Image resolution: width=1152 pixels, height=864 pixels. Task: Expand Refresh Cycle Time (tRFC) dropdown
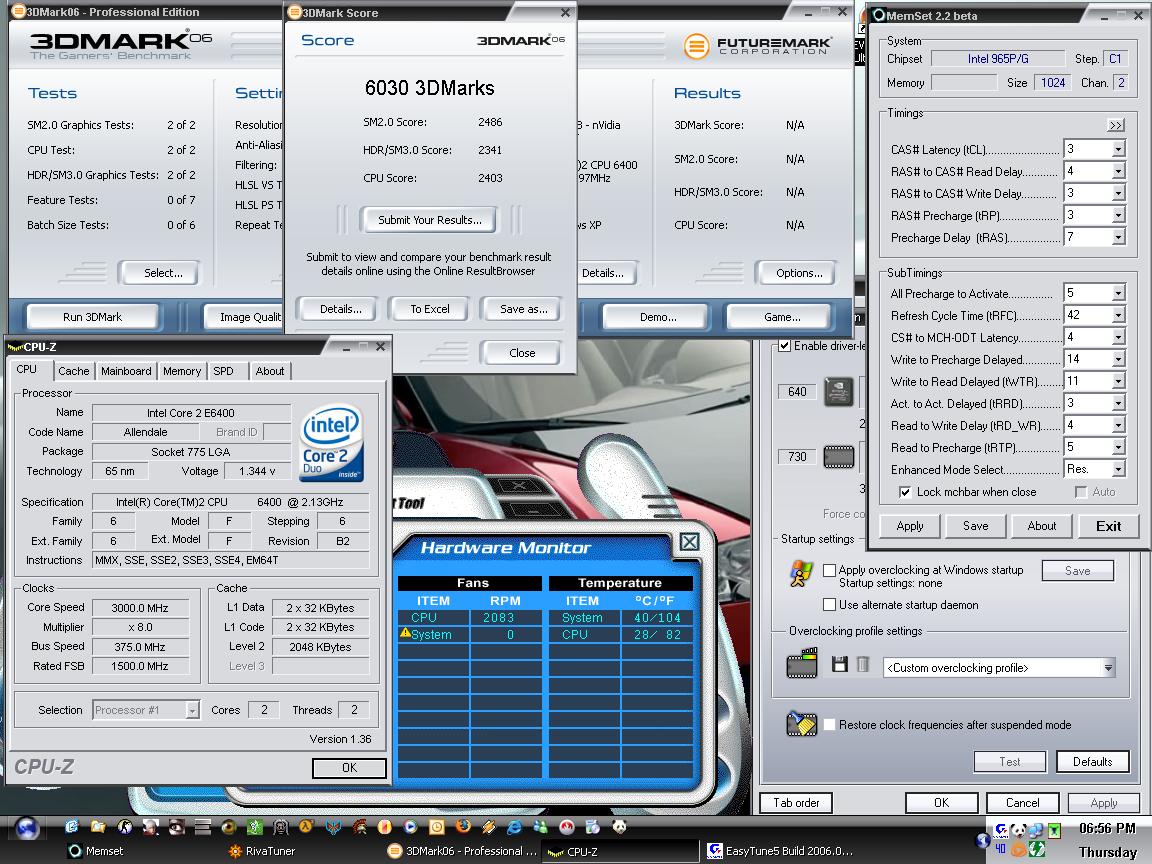1117,316
